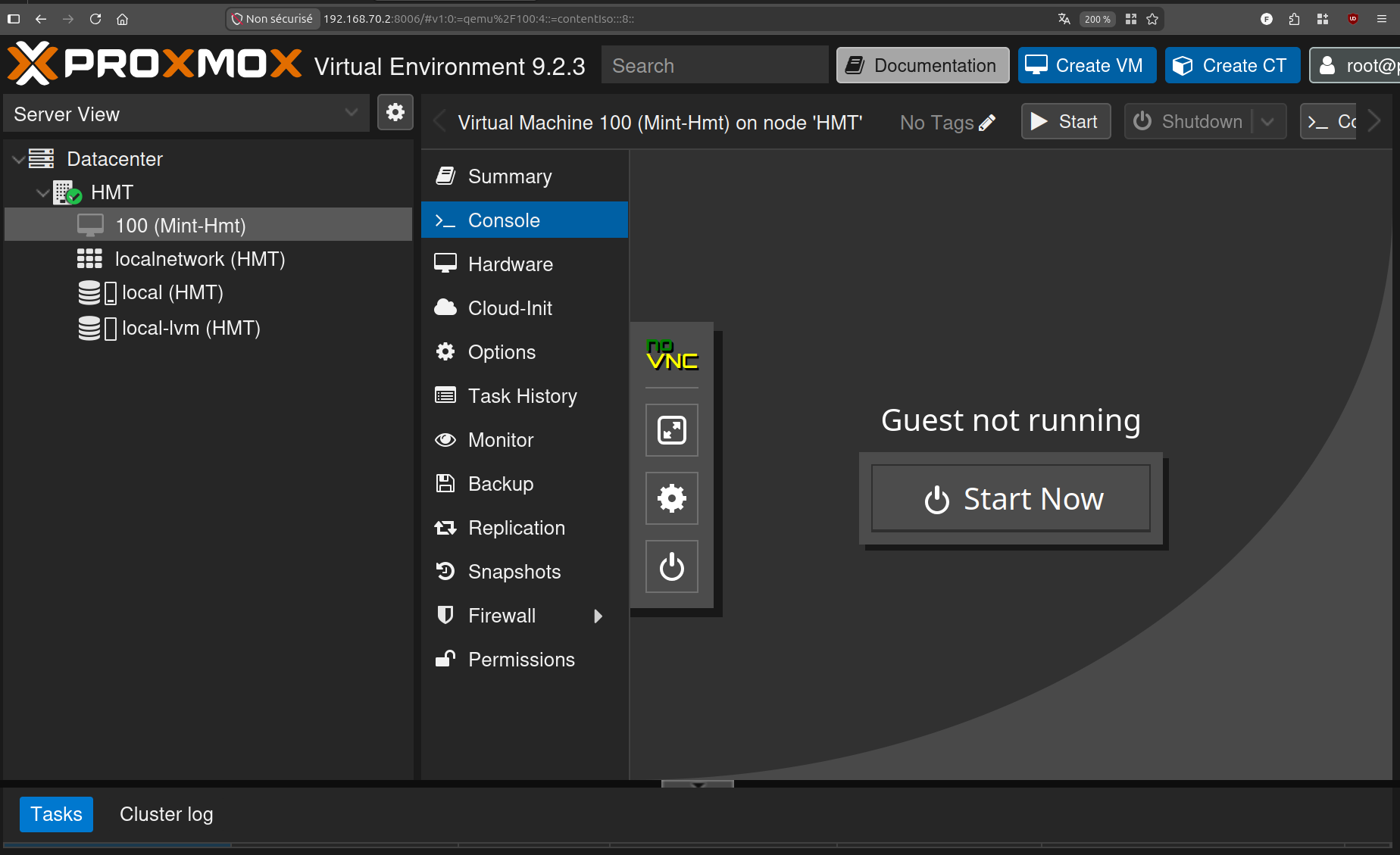Click the noVNC power commands icon
The width and height of the screenshot is (1400, 855).
[x=672, y=566]
